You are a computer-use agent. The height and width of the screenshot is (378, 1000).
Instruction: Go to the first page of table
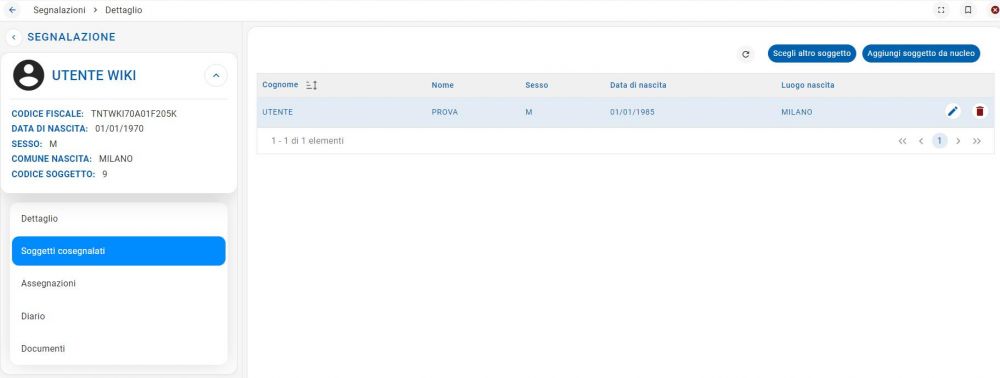pos(902,141)
